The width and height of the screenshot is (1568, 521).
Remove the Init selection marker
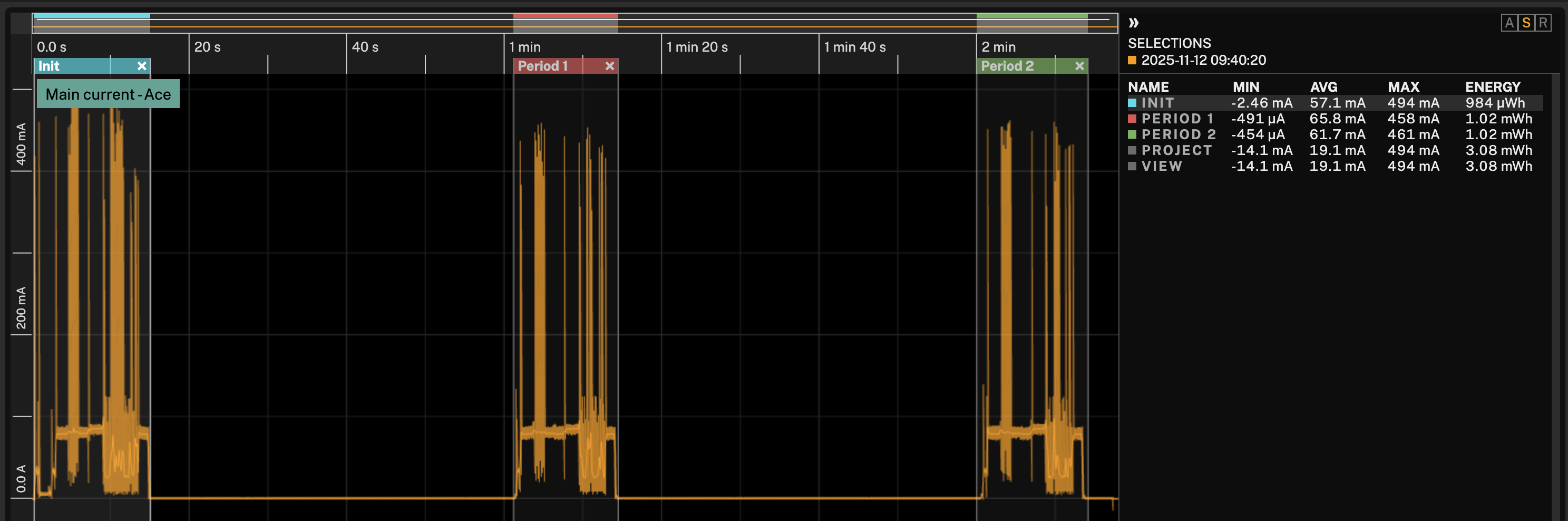click(142, 66)
